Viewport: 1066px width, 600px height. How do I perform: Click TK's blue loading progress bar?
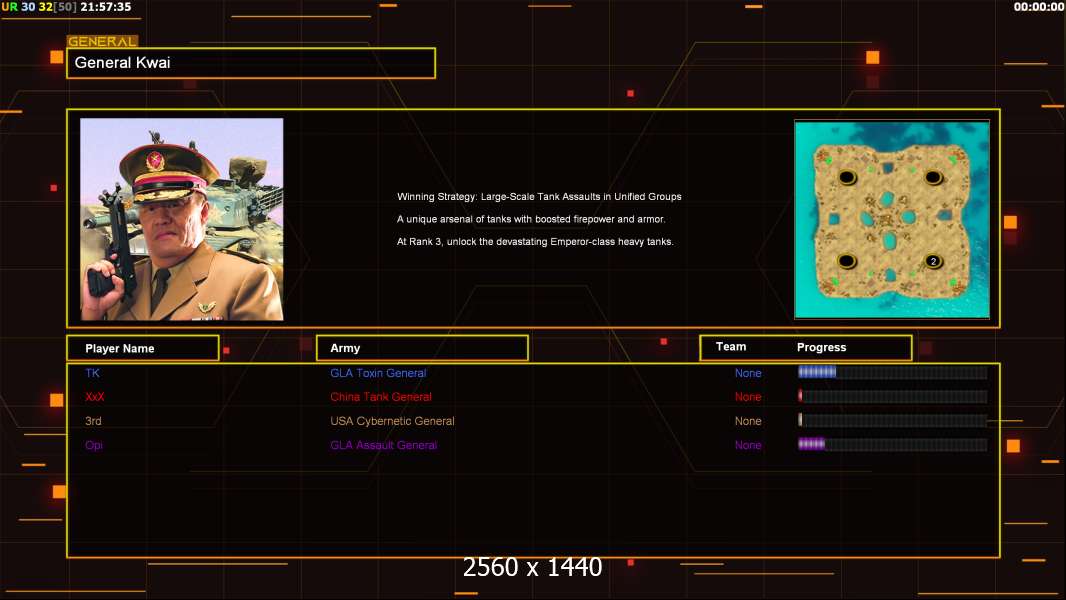(x=892, y=372)
